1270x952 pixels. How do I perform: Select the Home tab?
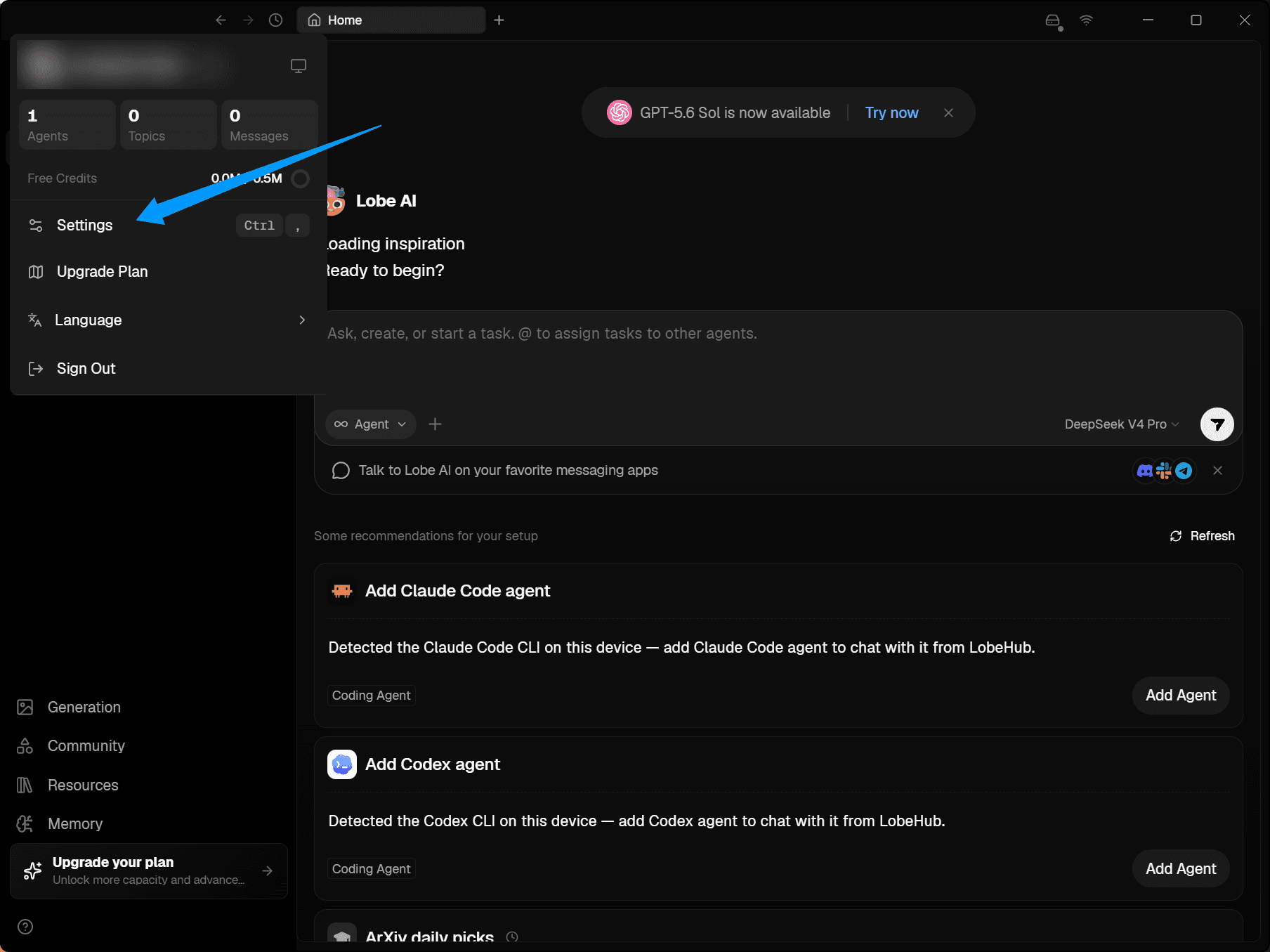[391, 20]
